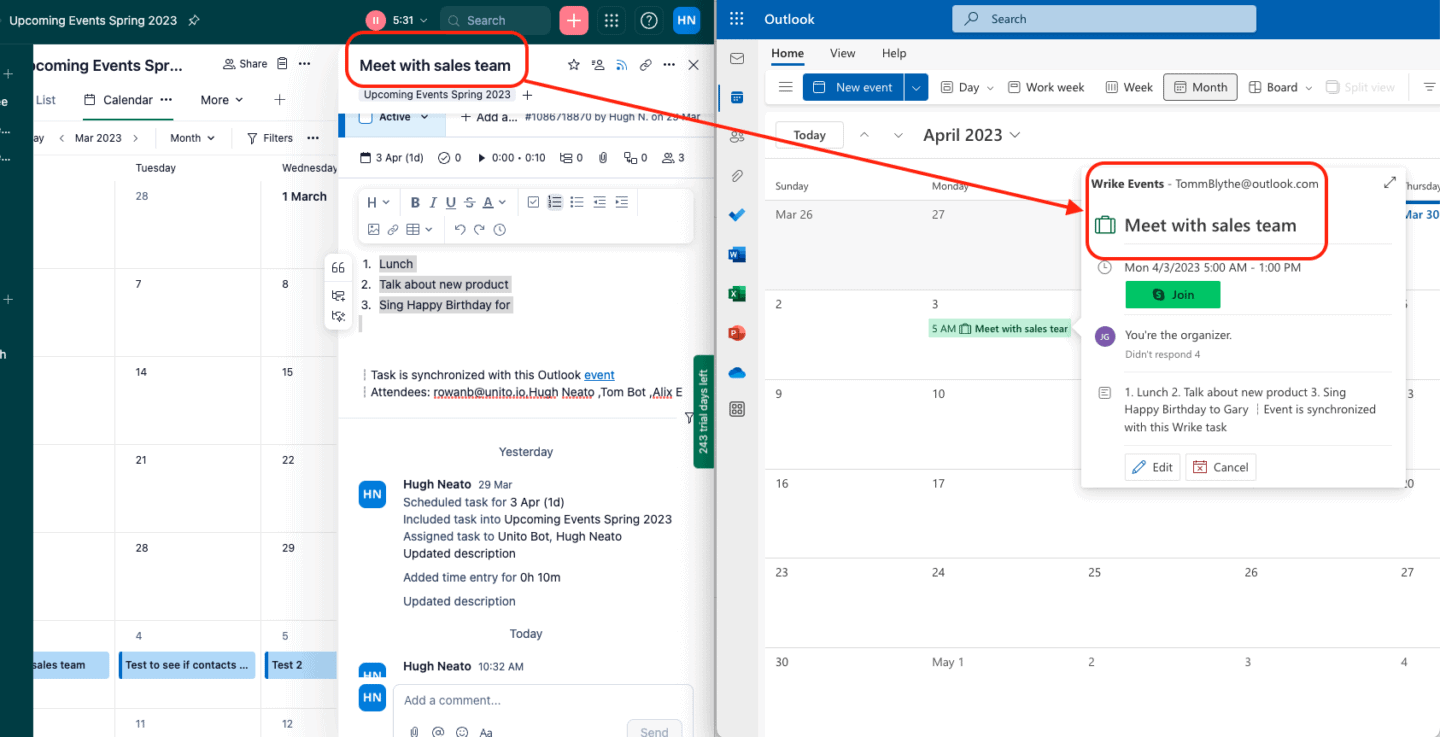This screenshot has width=1440, height=737.
Task: Launch Excel from the Outlook sidebar
Action: pos(737,293)
